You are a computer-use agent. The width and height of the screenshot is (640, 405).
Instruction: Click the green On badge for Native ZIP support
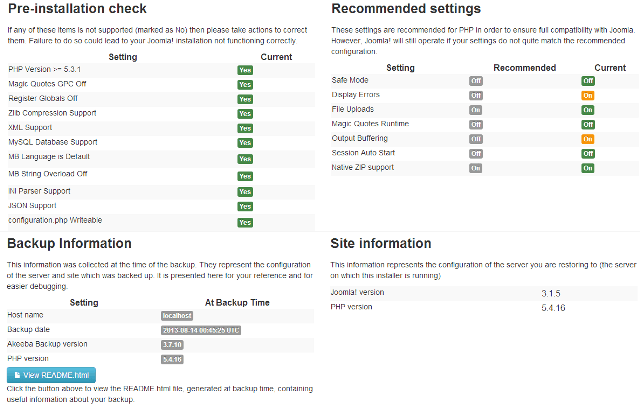tap(588, 168)
